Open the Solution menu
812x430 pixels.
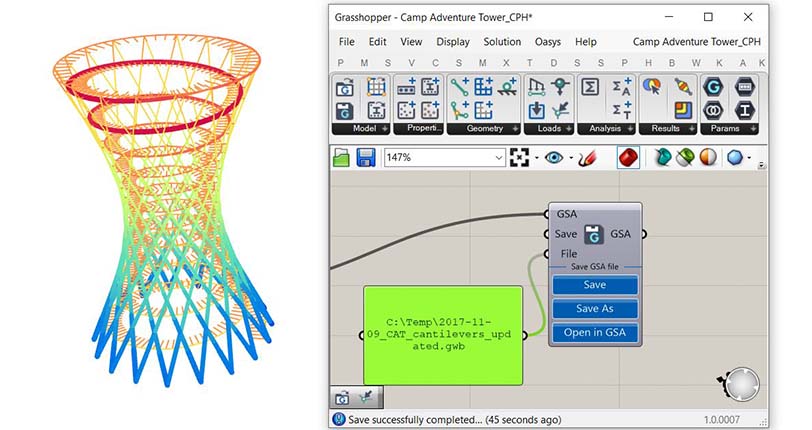tap(502, 41)
